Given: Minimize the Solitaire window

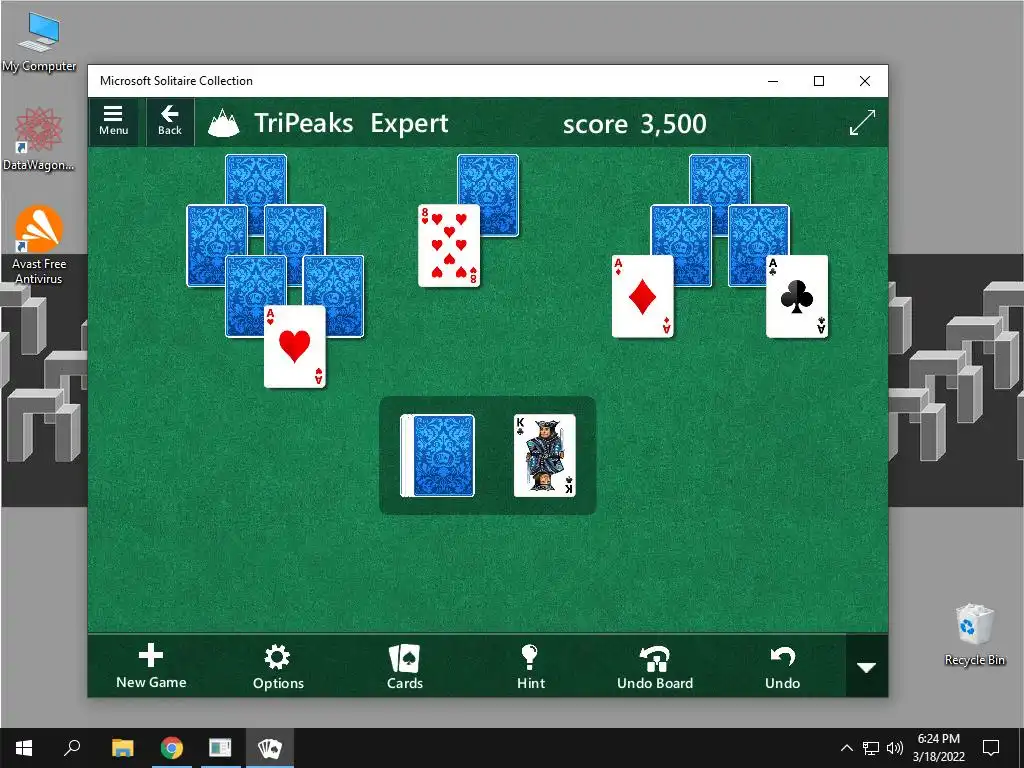Looking at the screenshot, I should coord(773,81).
